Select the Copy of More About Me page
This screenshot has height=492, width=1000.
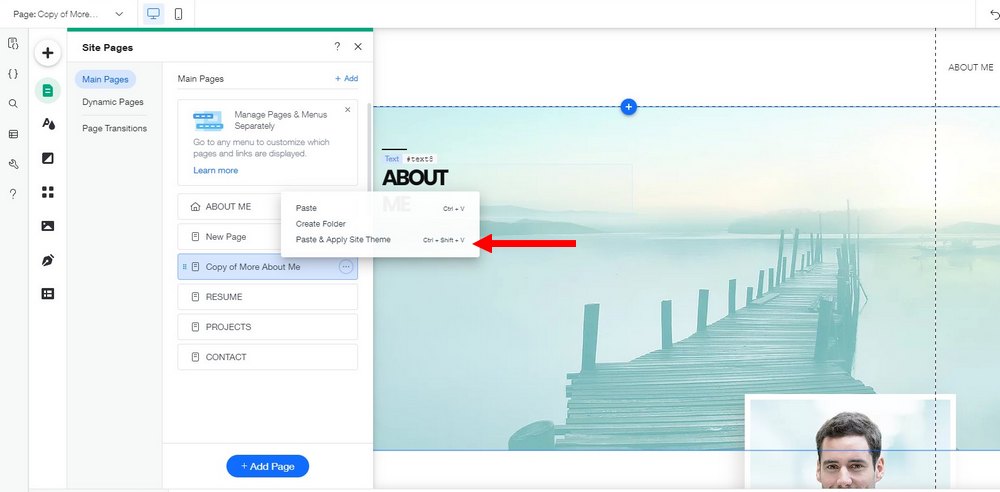pos(268,267)
